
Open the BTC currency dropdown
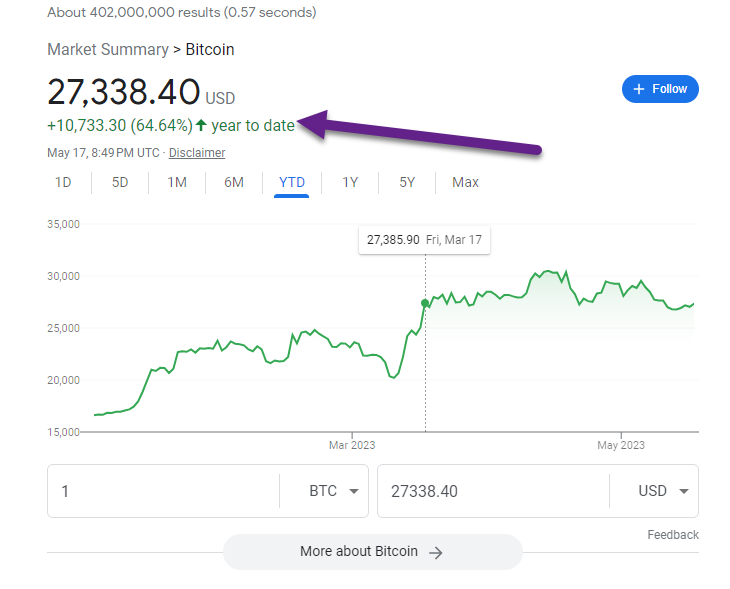pos(333,491)
